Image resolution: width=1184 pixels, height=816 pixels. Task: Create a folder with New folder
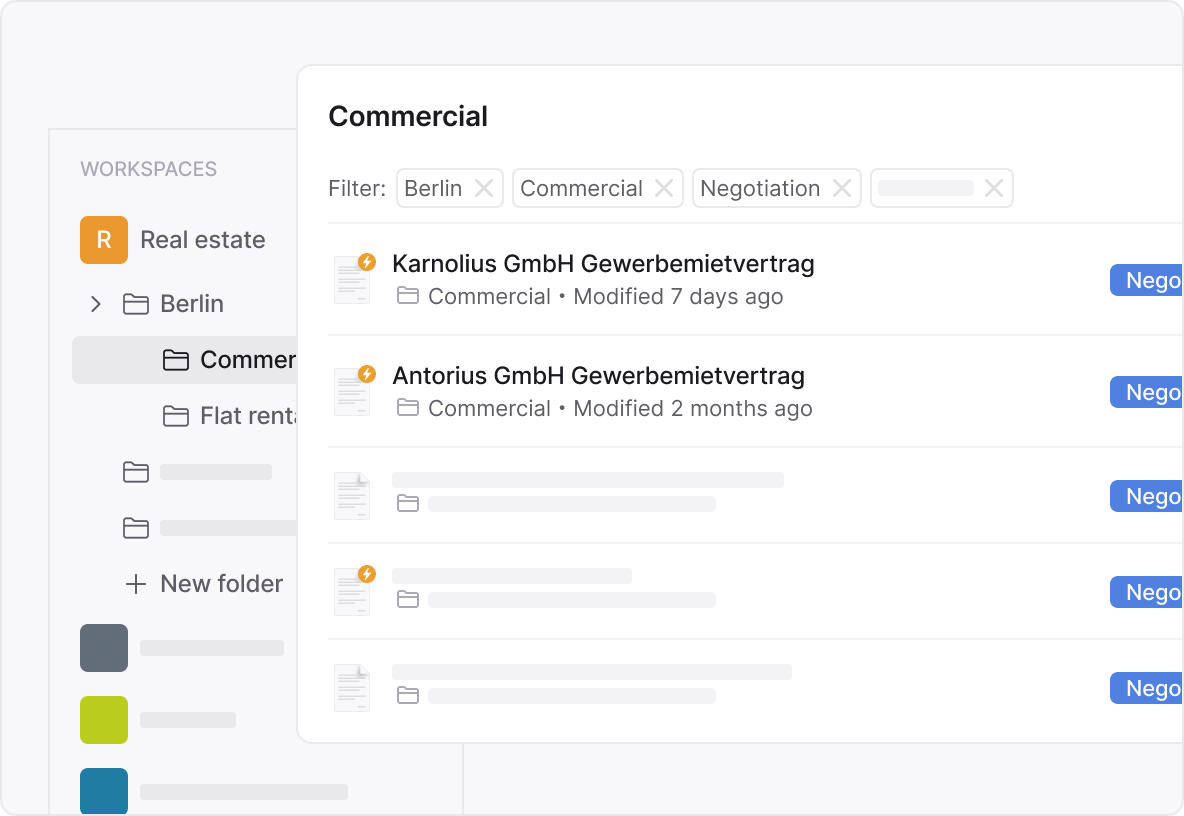click(x=205, y=584)
